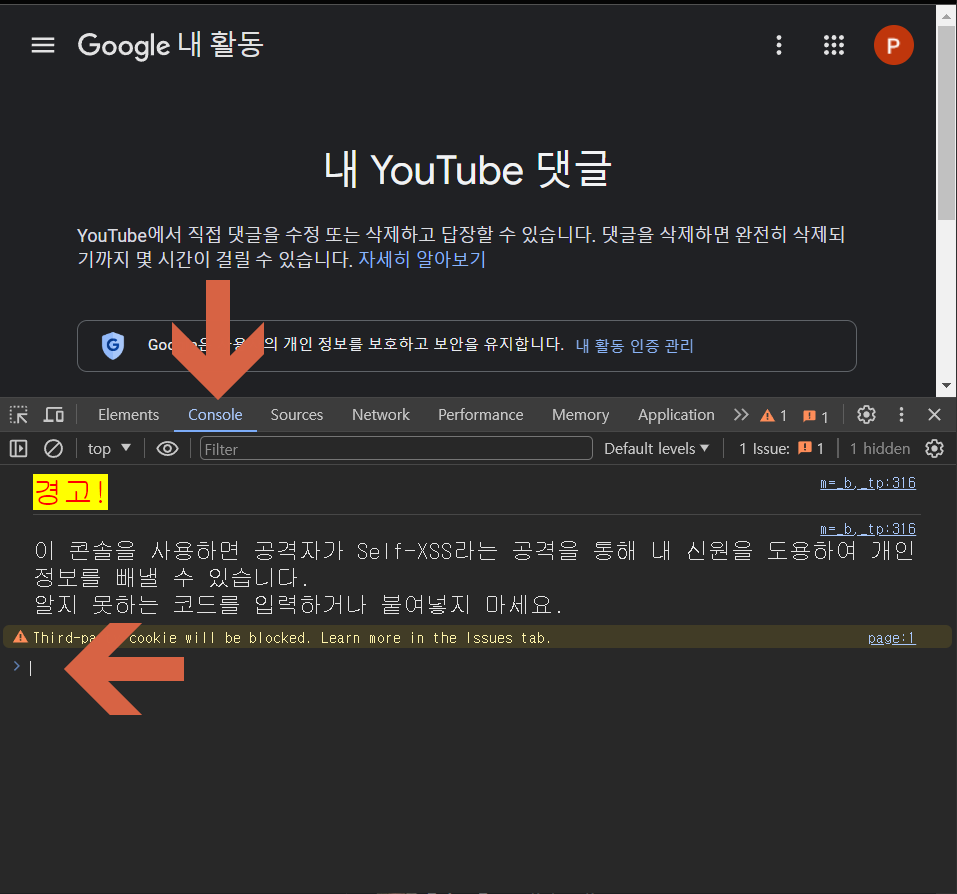The width and height of the screenshot is (957, 894).
Task: Click the Third-party cookie warning message
Action: click(x=292, y=638)
